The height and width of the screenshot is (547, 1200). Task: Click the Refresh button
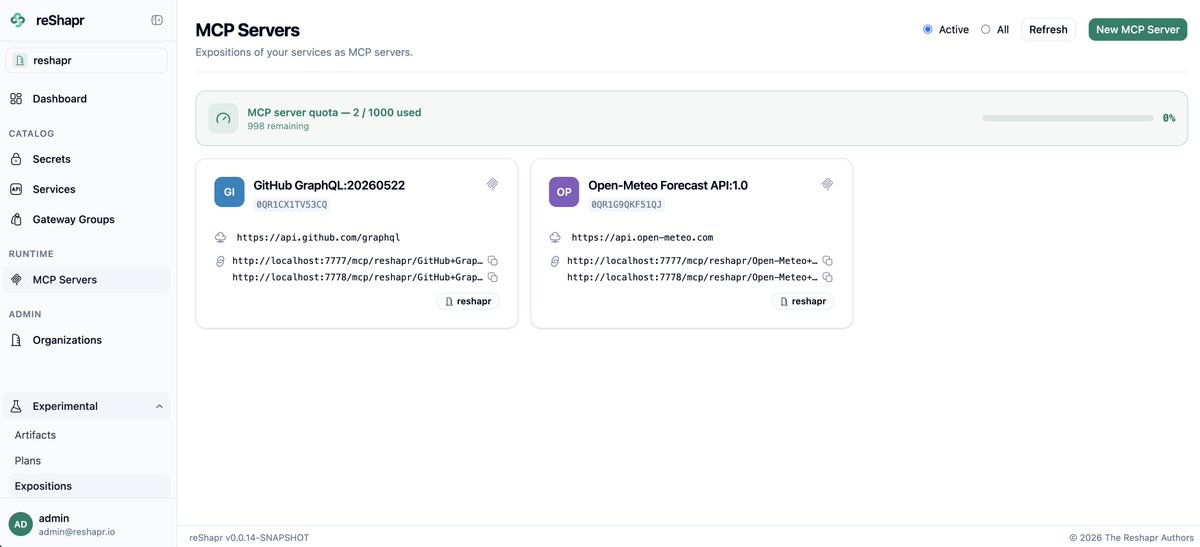point(1048,29)
